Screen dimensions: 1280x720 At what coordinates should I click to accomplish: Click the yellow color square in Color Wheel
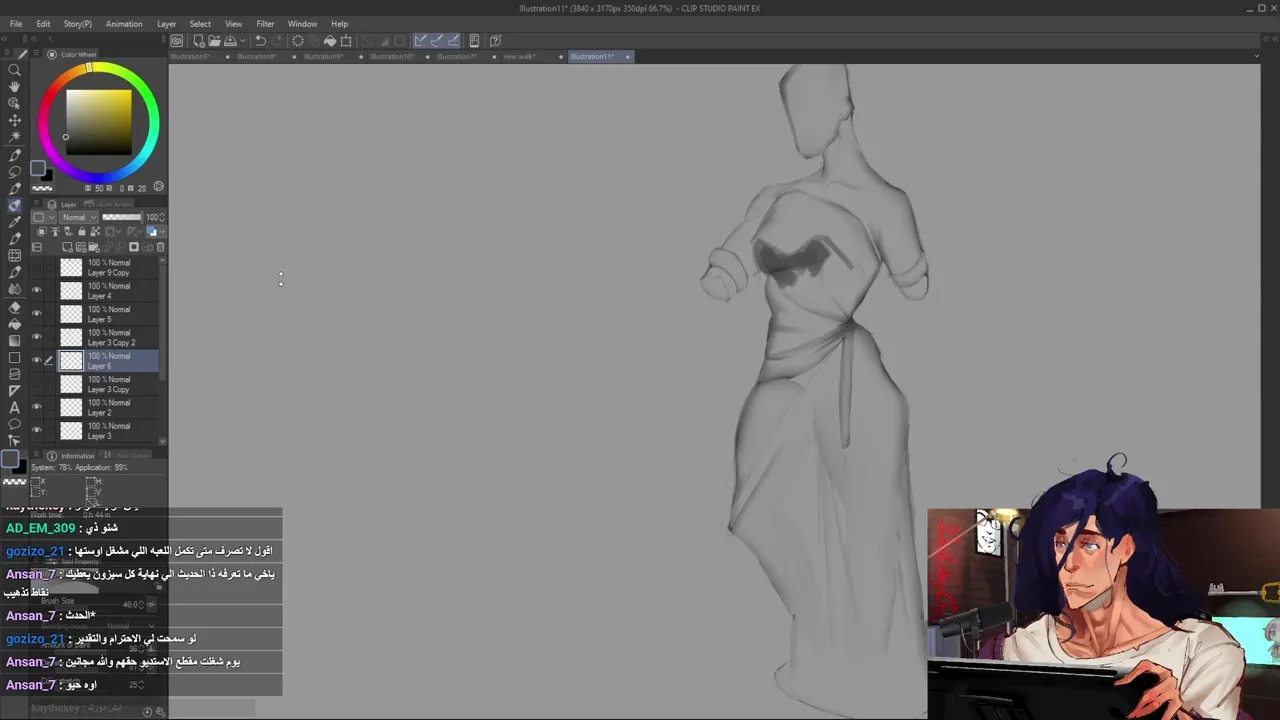98,122
